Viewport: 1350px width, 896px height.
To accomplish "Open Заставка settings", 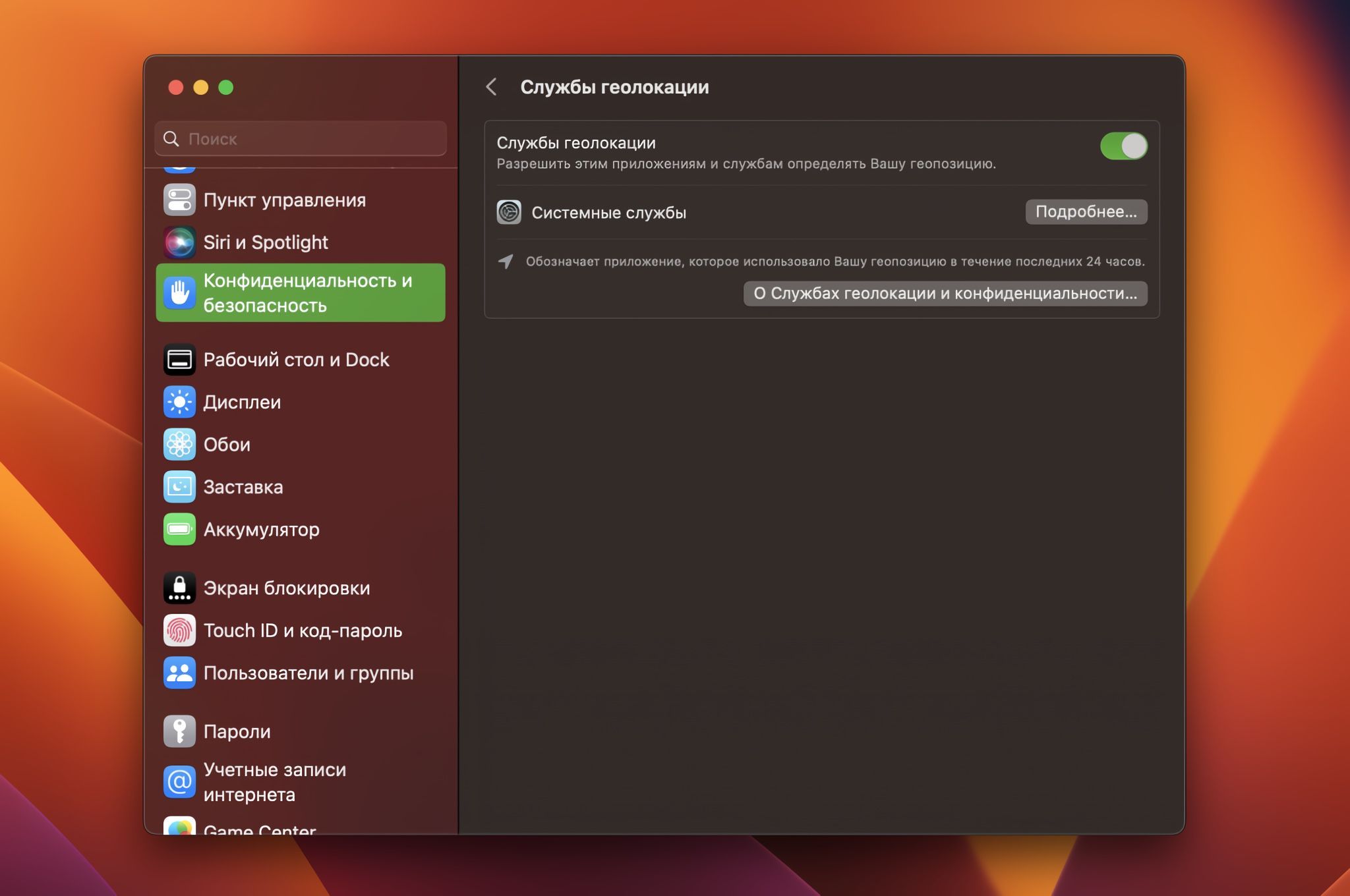I will coord(301,487).
